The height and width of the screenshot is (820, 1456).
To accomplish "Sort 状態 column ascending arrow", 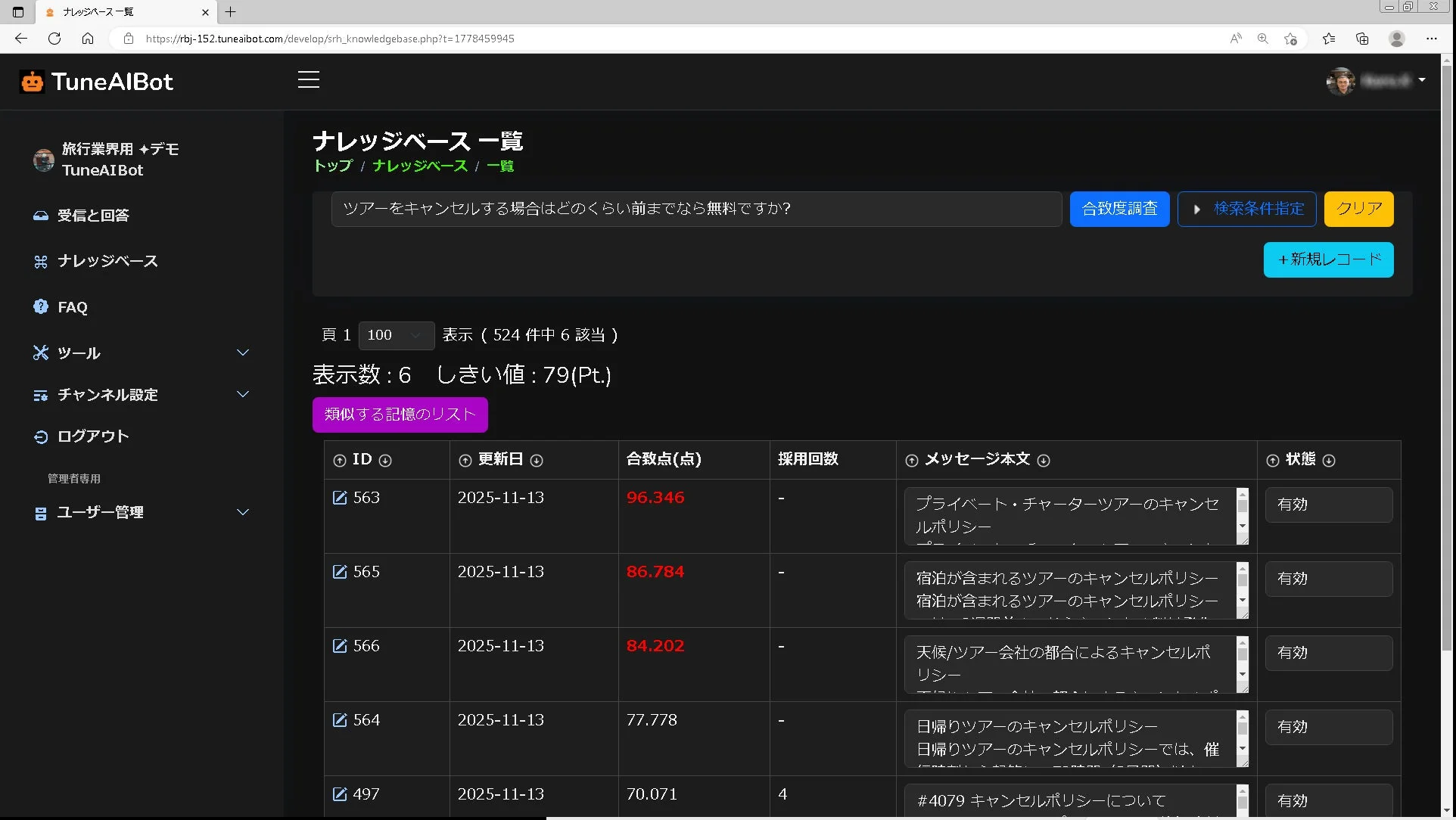I will (x=1273, y=461).
